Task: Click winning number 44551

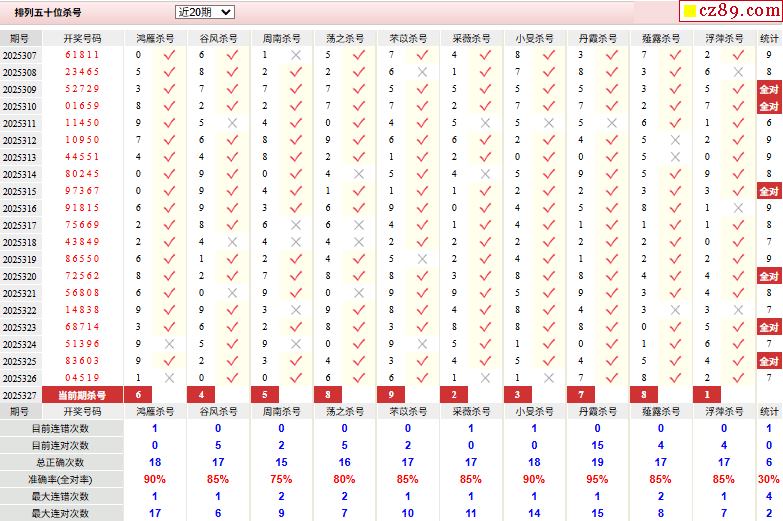Action: [x=82, y=157]
